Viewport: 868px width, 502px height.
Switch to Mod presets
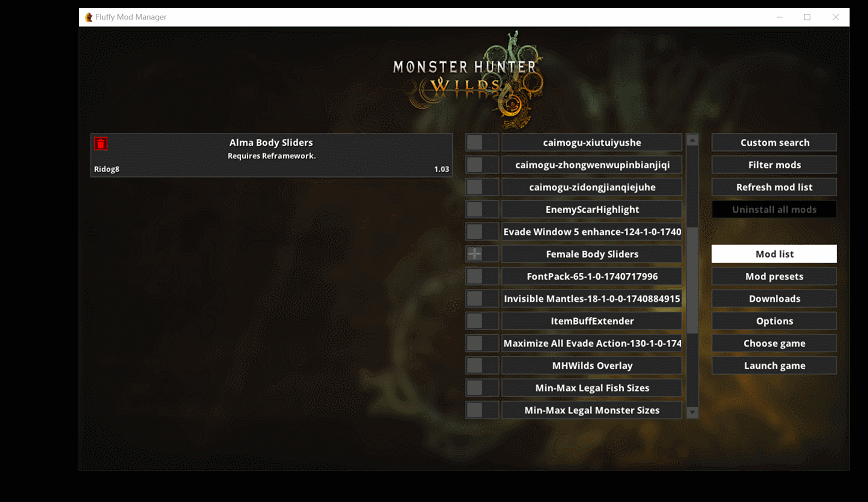coord(774,276)
